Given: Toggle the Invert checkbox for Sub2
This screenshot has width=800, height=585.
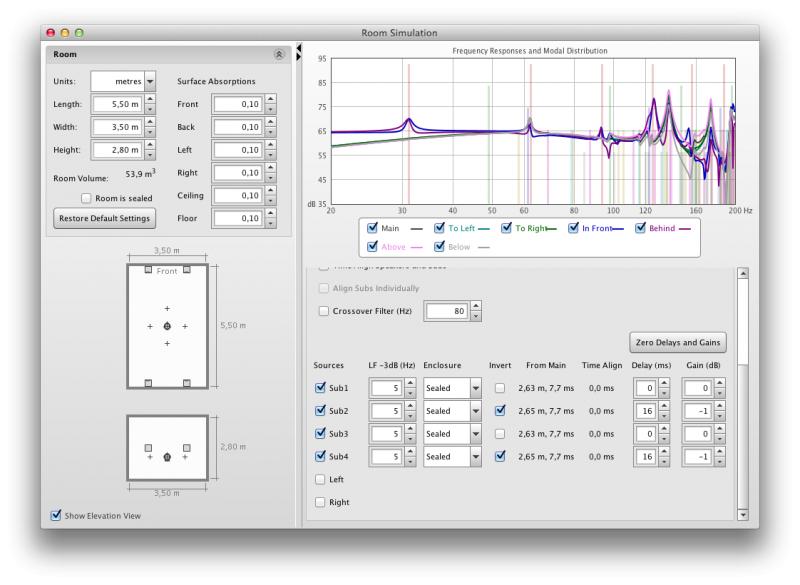Looking at the screenshot, I should 500,411.
